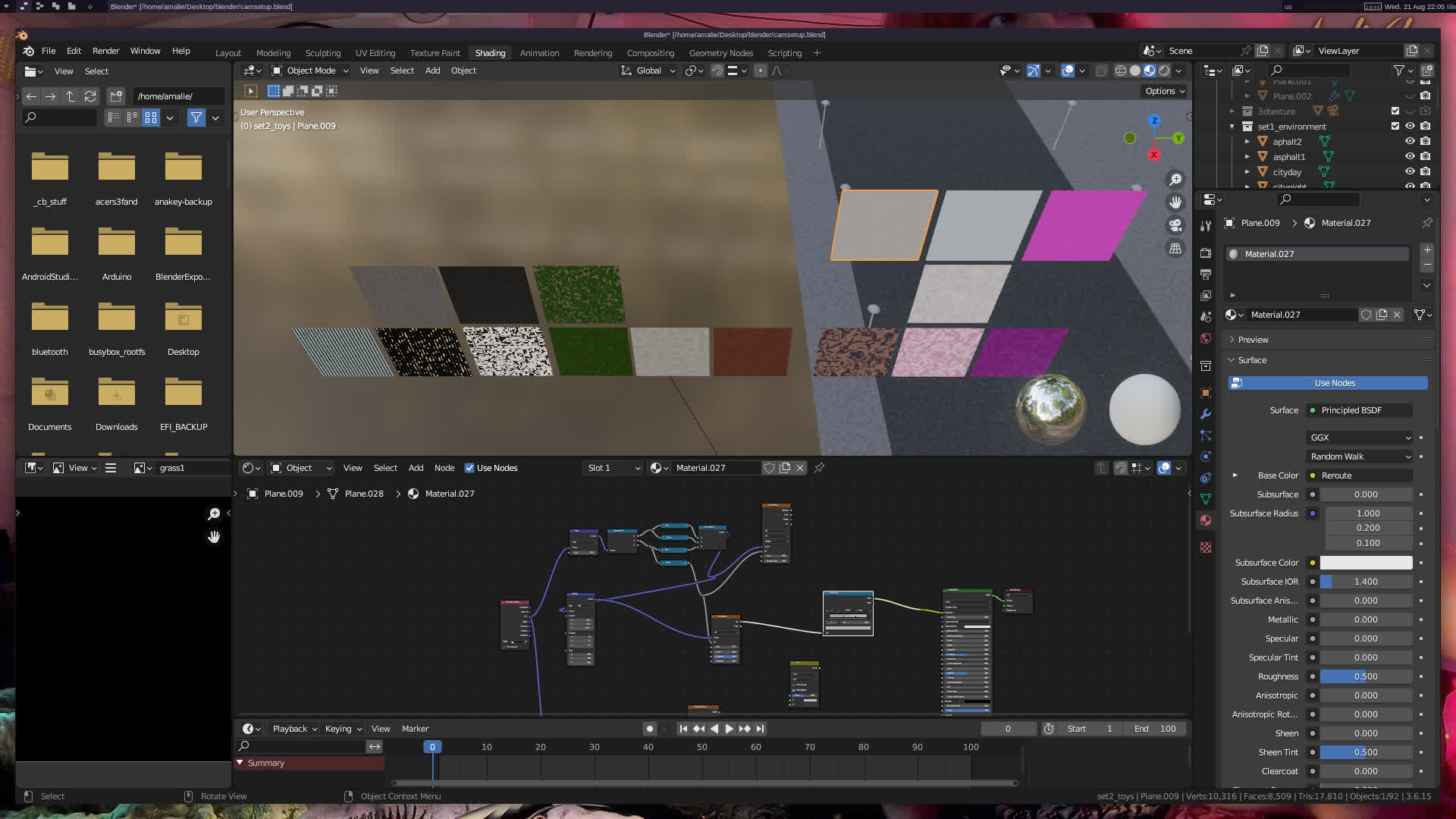Click the Roughness slider field
The image size is (1456, 819).
[x=1366, y=676]
